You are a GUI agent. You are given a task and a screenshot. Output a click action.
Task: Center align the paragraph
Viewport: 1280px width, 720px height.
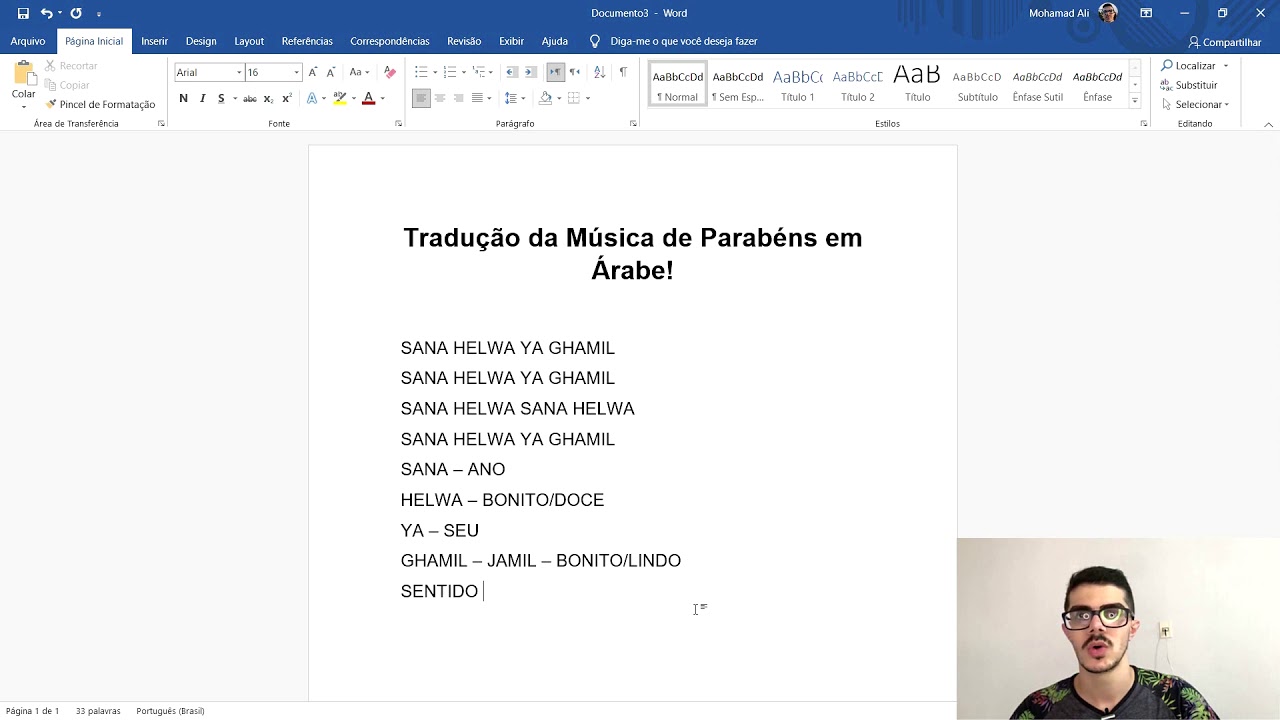coord(440,98)
